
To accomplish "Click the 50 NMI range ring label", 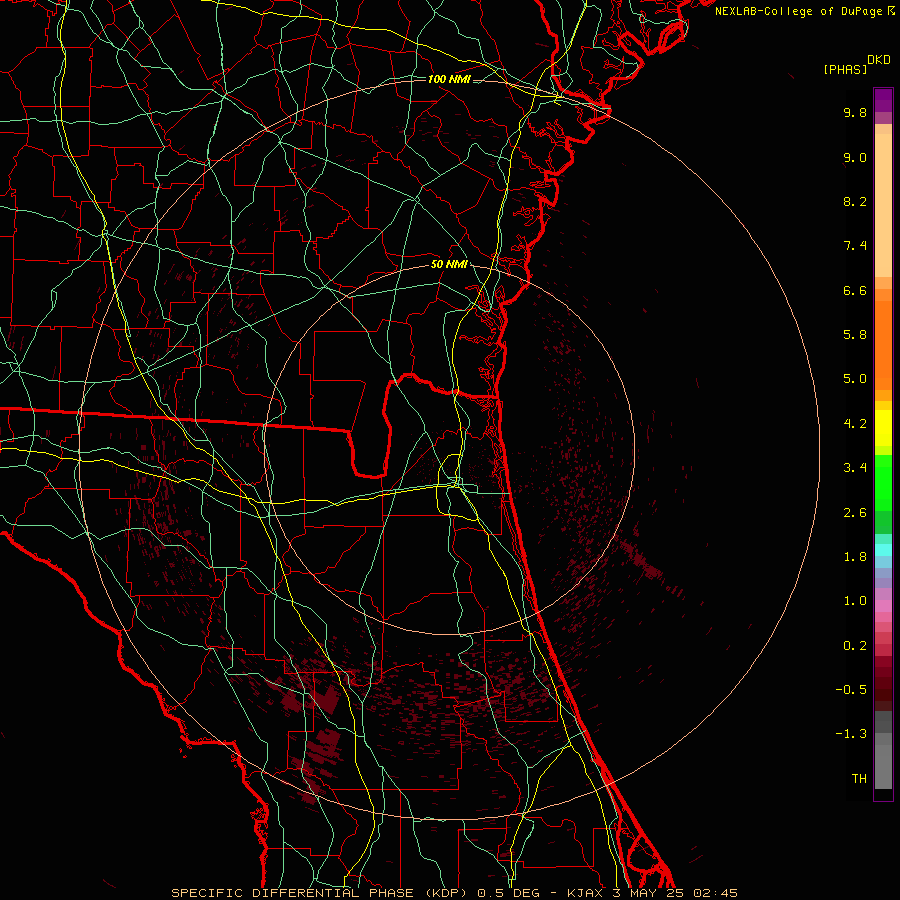I will pyautogui.click(x=449, y=265).
